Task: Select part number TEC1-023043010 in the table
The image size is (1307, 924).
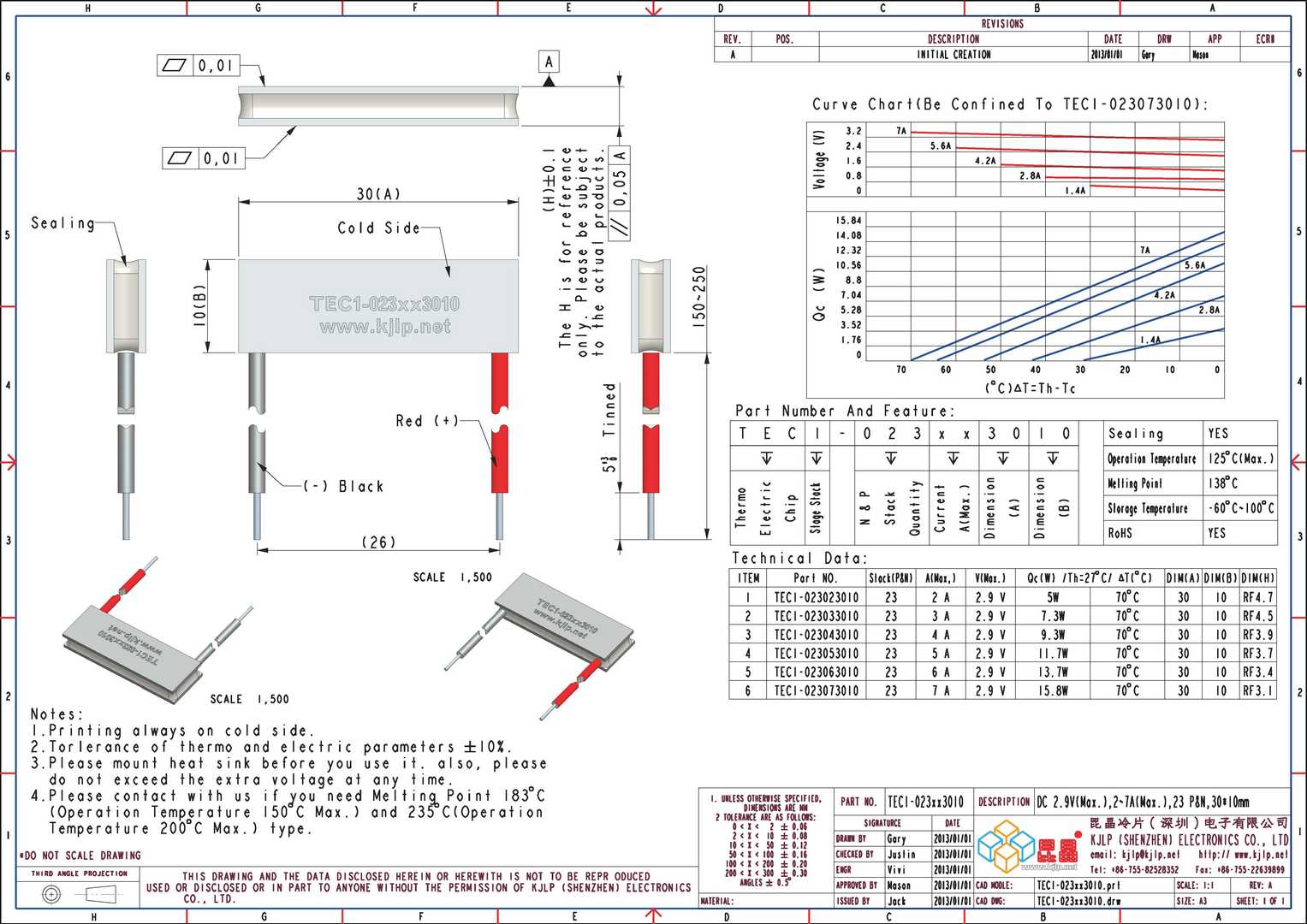Action: 816,635
